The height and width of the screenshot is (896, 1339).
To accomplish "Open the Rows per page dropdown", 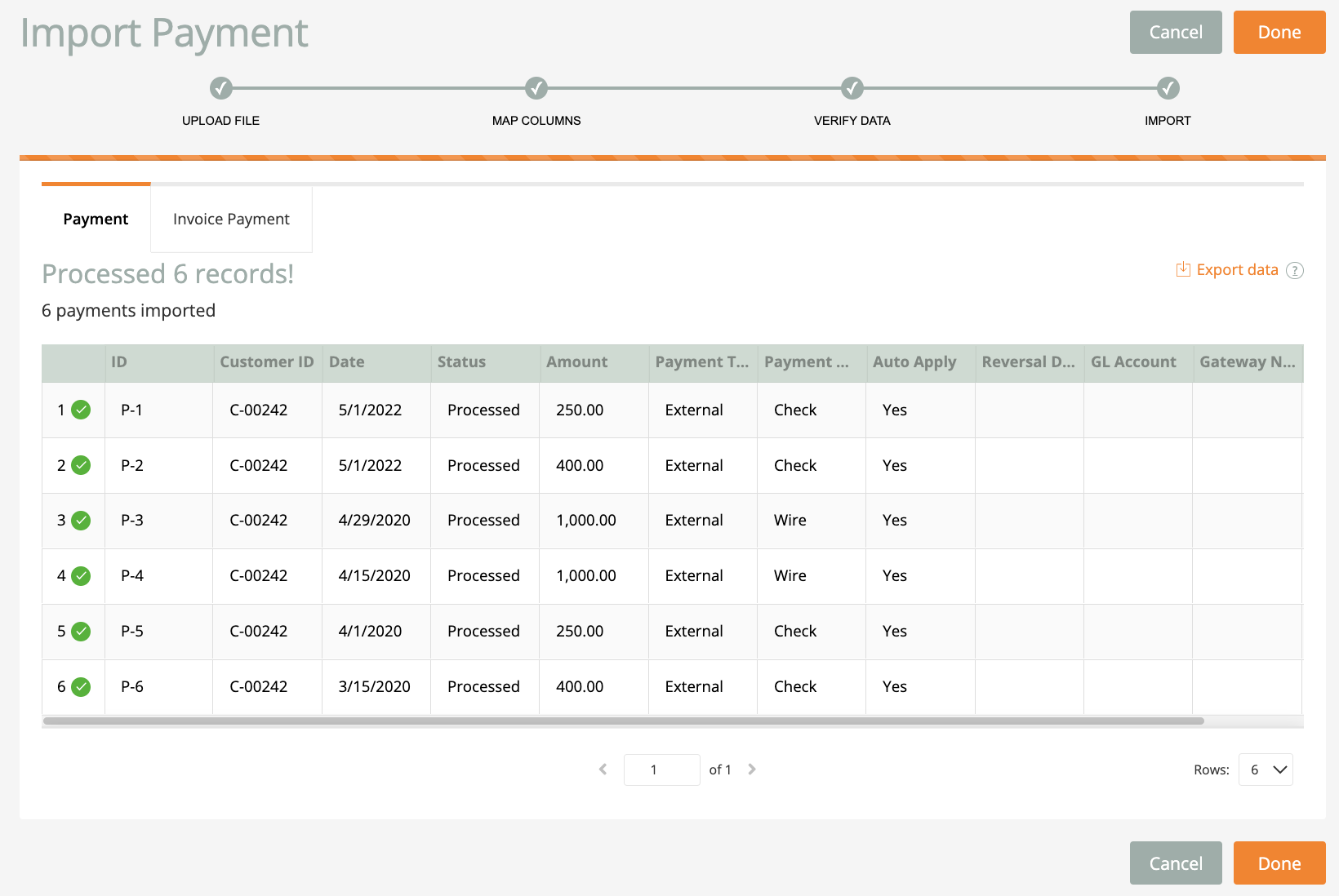I will coord(1266,770).
